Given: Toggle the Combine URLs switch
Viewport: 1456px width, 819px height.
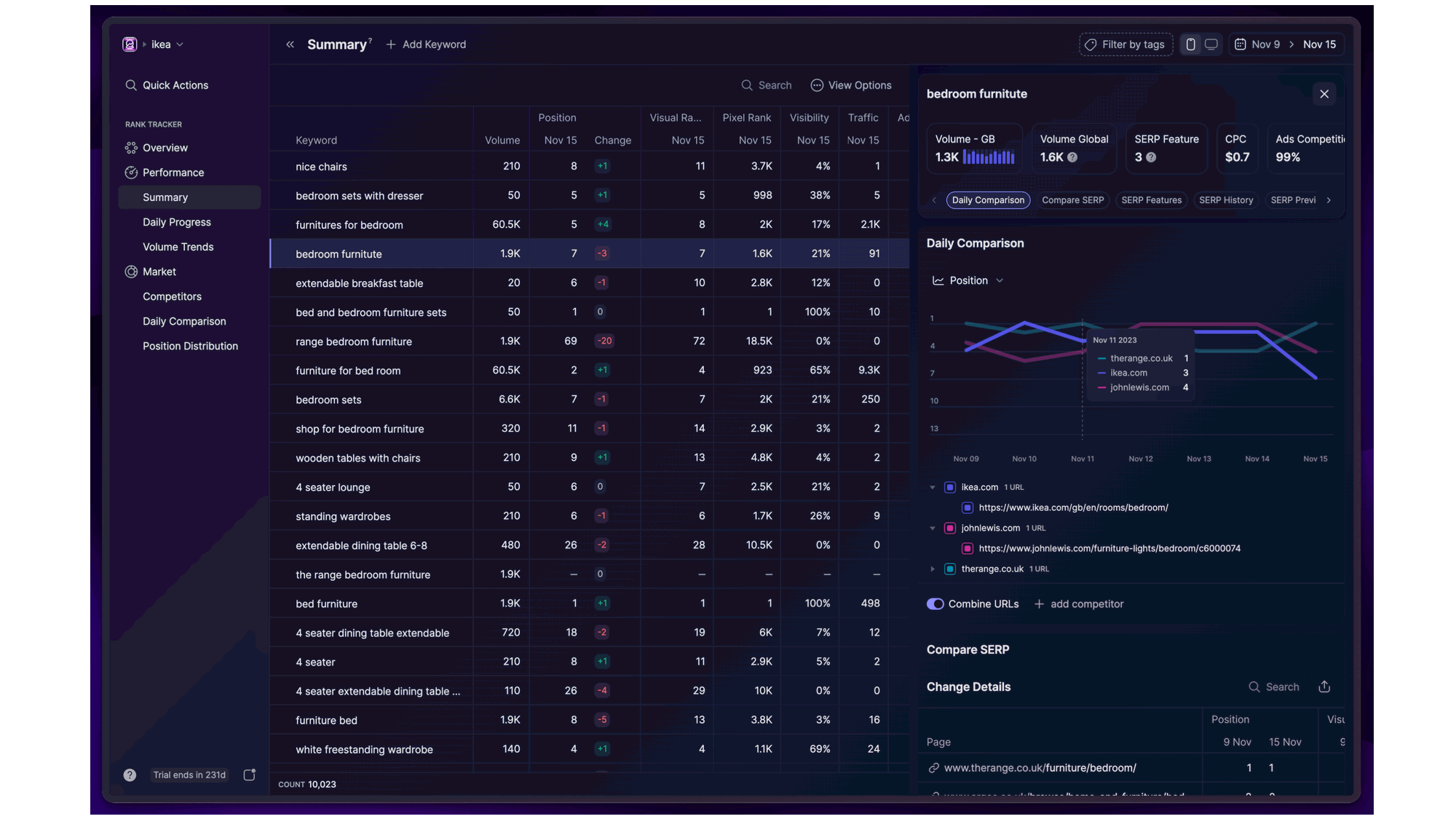Looking at the screenshot, I should pos(934,604).
